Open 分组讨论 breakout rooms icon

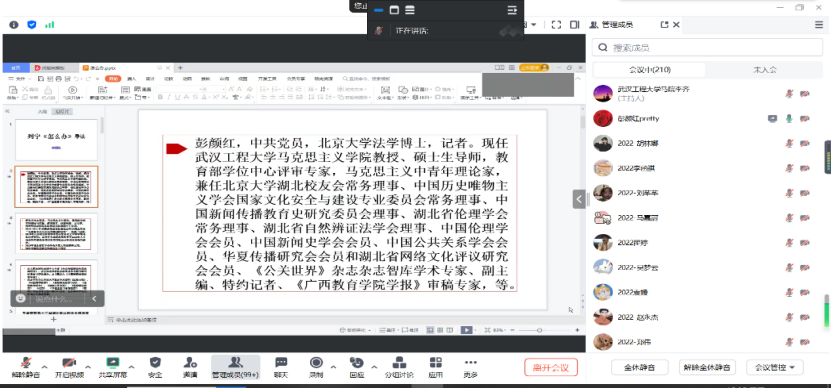(399, 363)
